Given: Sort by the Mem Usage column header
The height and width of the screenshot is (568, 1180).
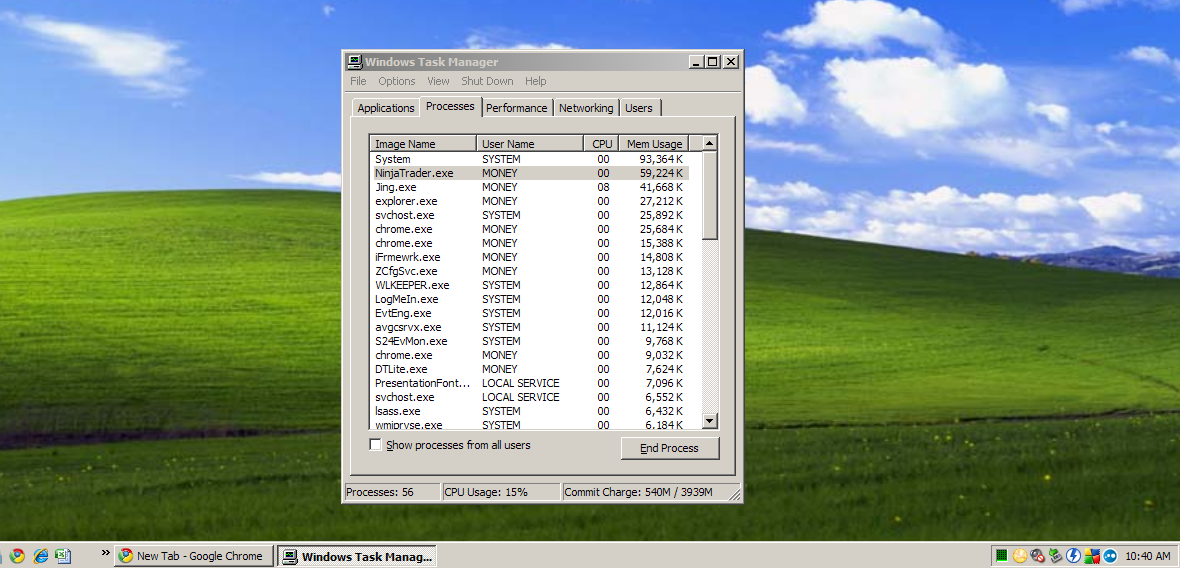Looking at the screenshot, I should coord(654,144).
